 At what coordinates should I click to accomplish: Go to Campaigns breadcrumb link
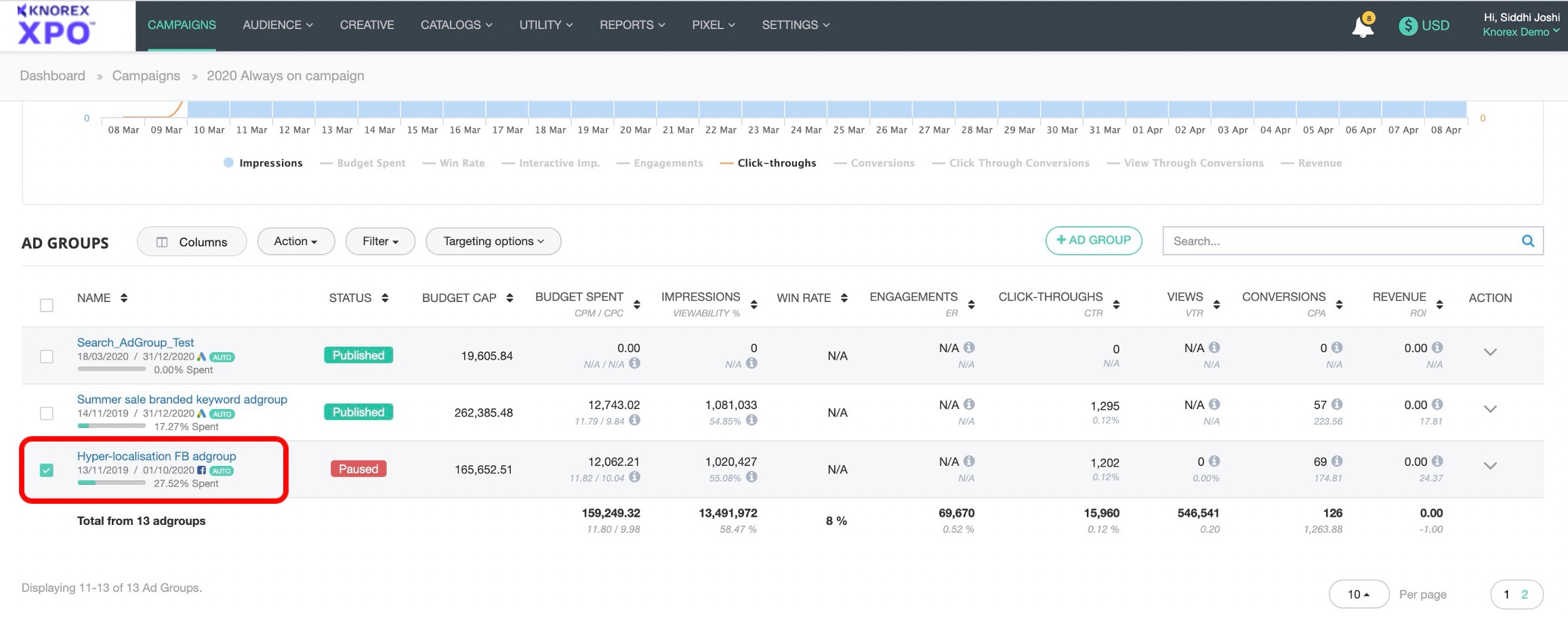[x=146, y=76]
